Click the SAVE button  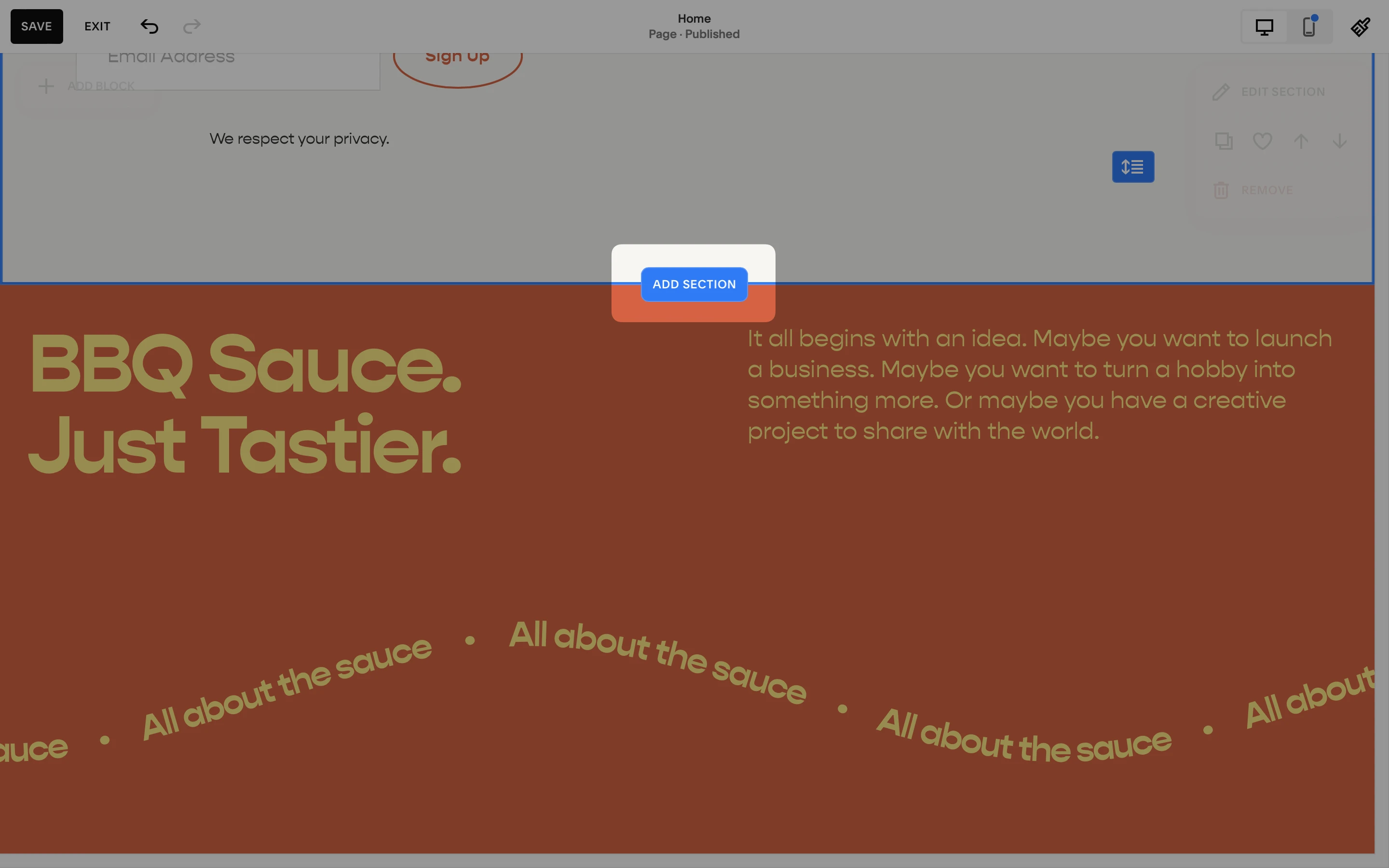37,27
